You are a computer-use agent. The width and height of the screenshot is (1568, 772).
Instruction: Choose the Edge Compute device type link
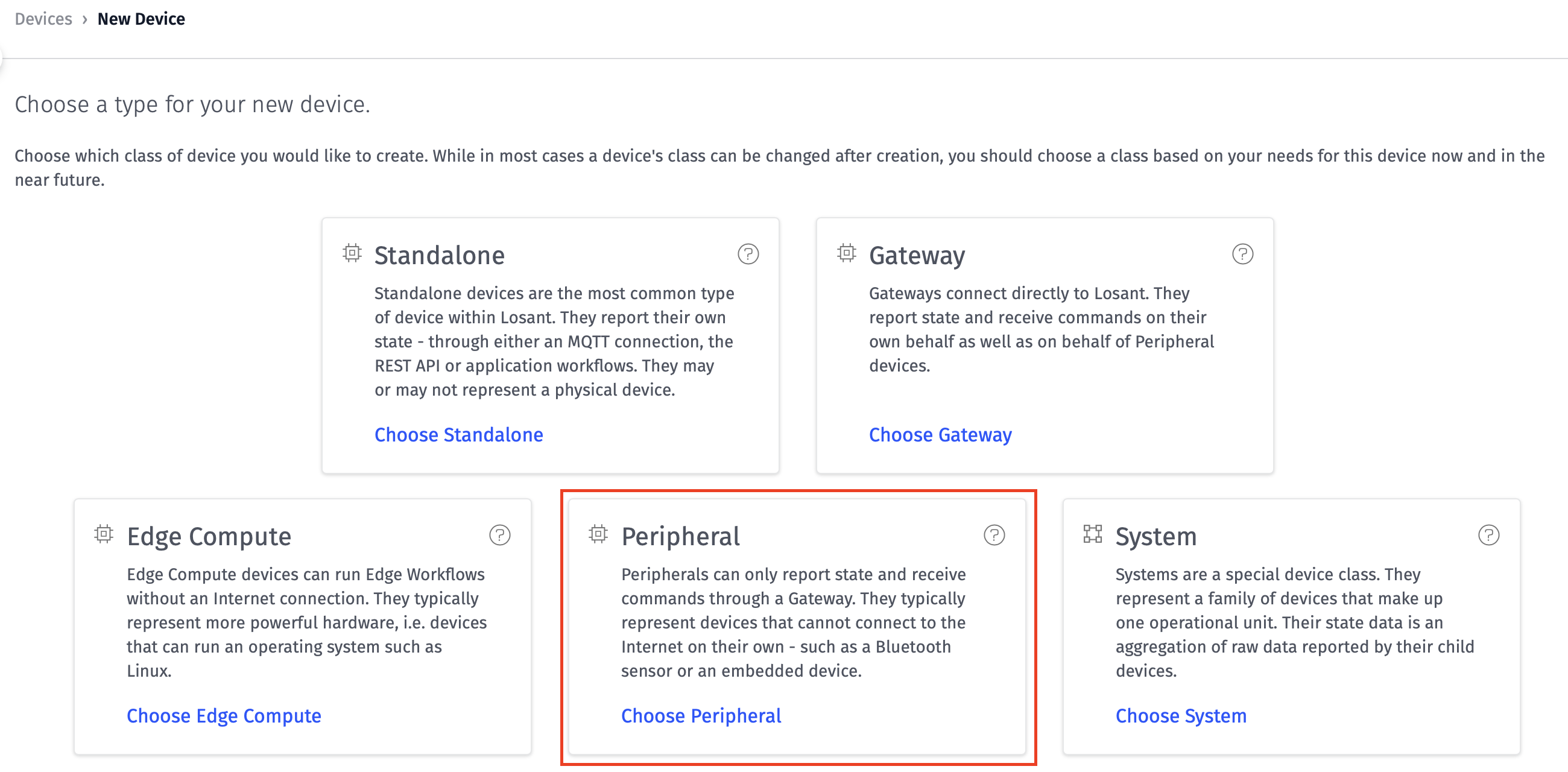(223, 716)
